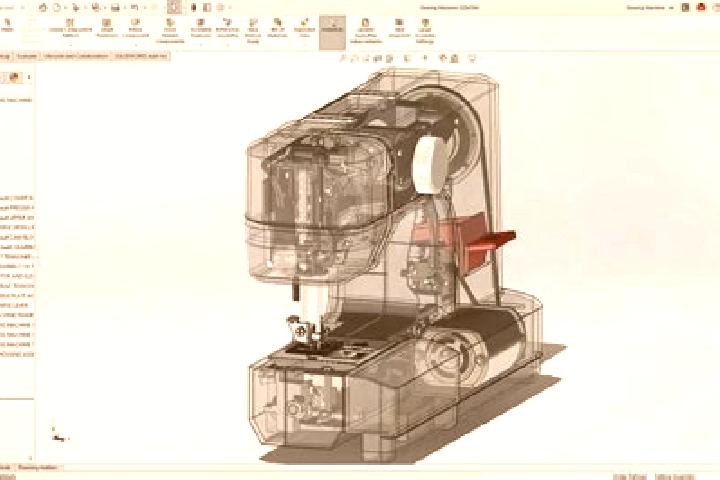The width and height of the screenshot is (720, 480).
Task: Click the Print icon in top toolbar
Action: 115,7
